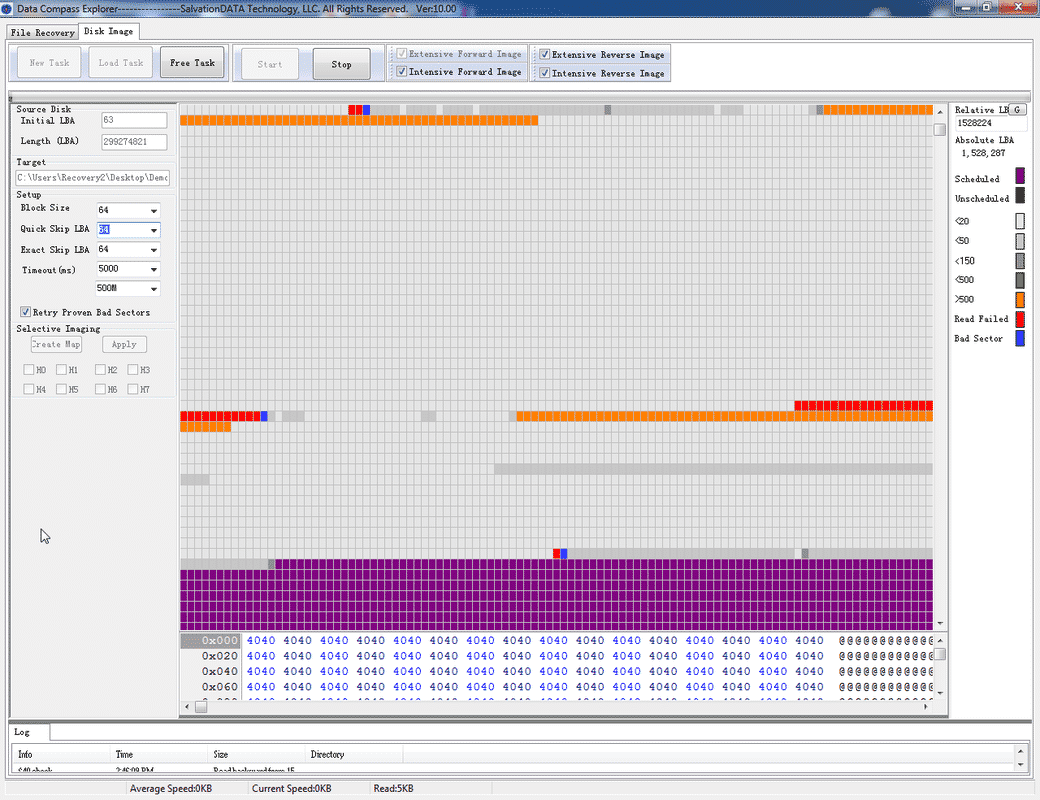
Task: Click the Read Failed red legend swatch
Action: pyautogui.click(x=1020, y=319)
